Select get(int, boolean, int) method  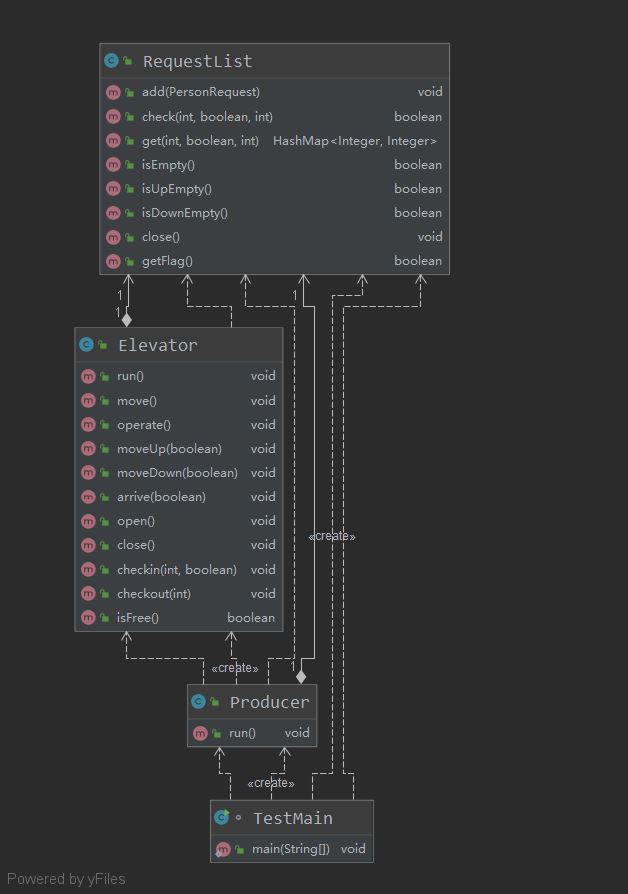274,141
